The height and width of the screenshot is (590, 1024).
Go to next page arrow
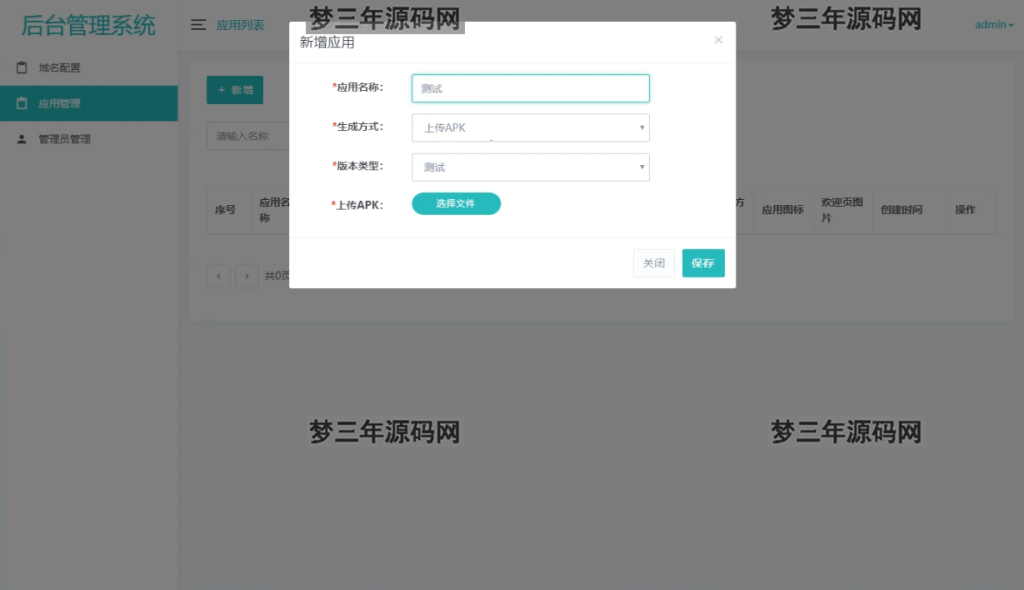(x=247, y=276)
